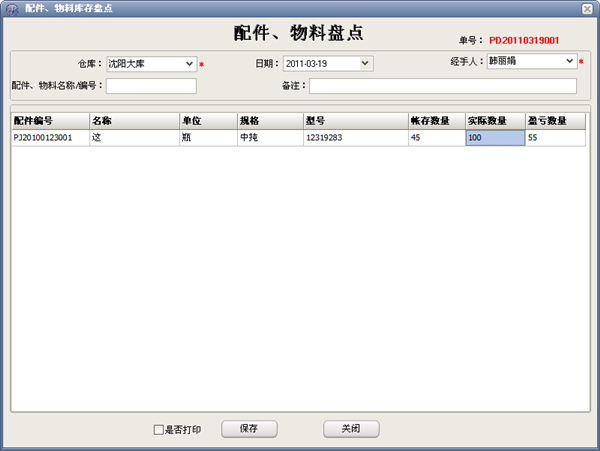Image resolution: width=600 pixels, height=451 pixels.
Task: Close the 配件、物料库存盘点 dialog window
Action: (587, 8)
